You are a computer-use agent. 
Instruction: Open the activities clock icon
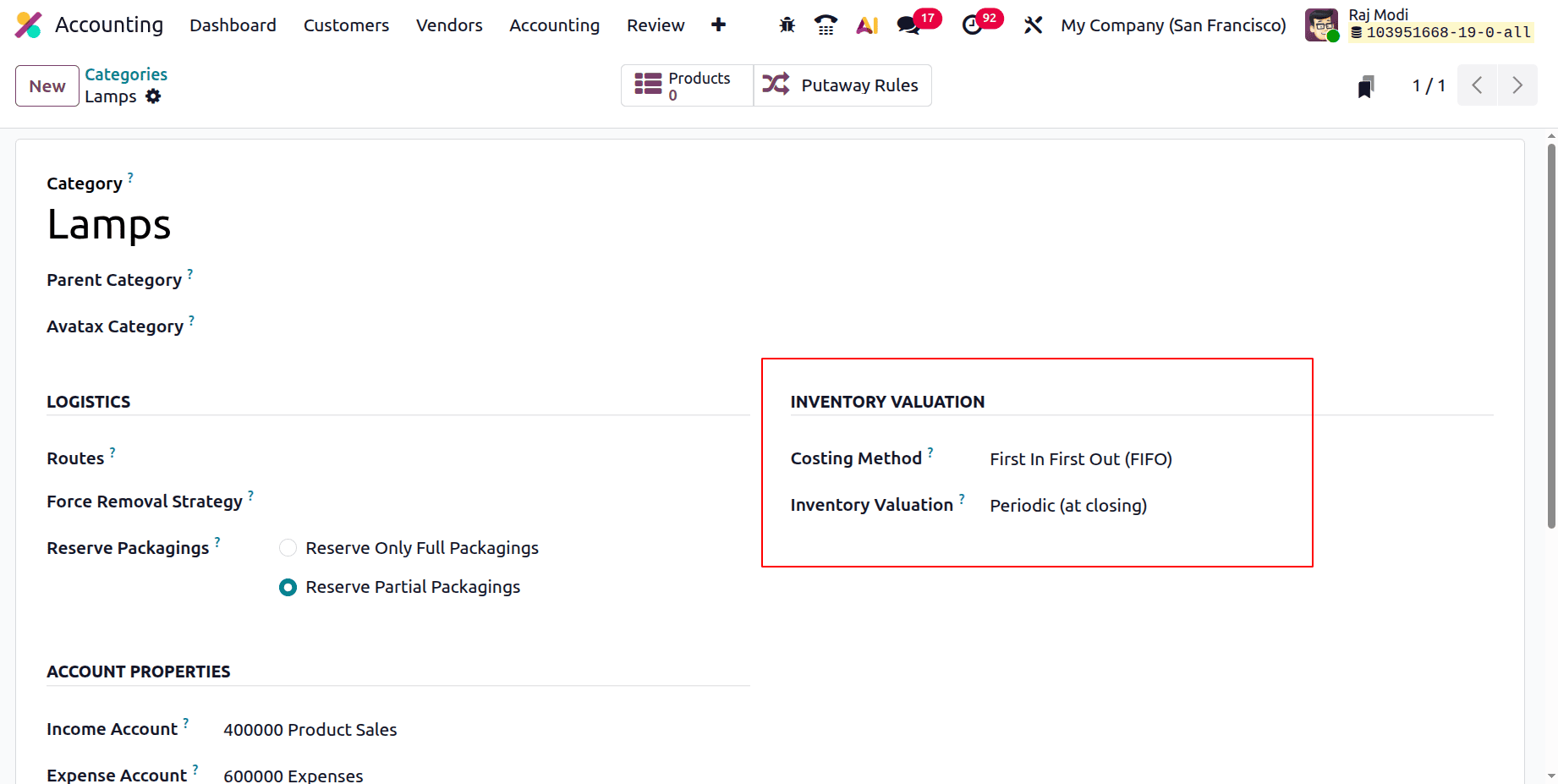(x=971, y=25)
